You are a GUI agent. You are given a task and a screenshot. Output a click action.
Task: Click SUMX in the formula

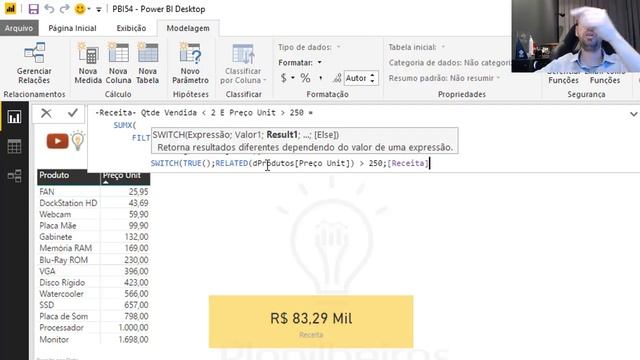[x=122, y=125]
